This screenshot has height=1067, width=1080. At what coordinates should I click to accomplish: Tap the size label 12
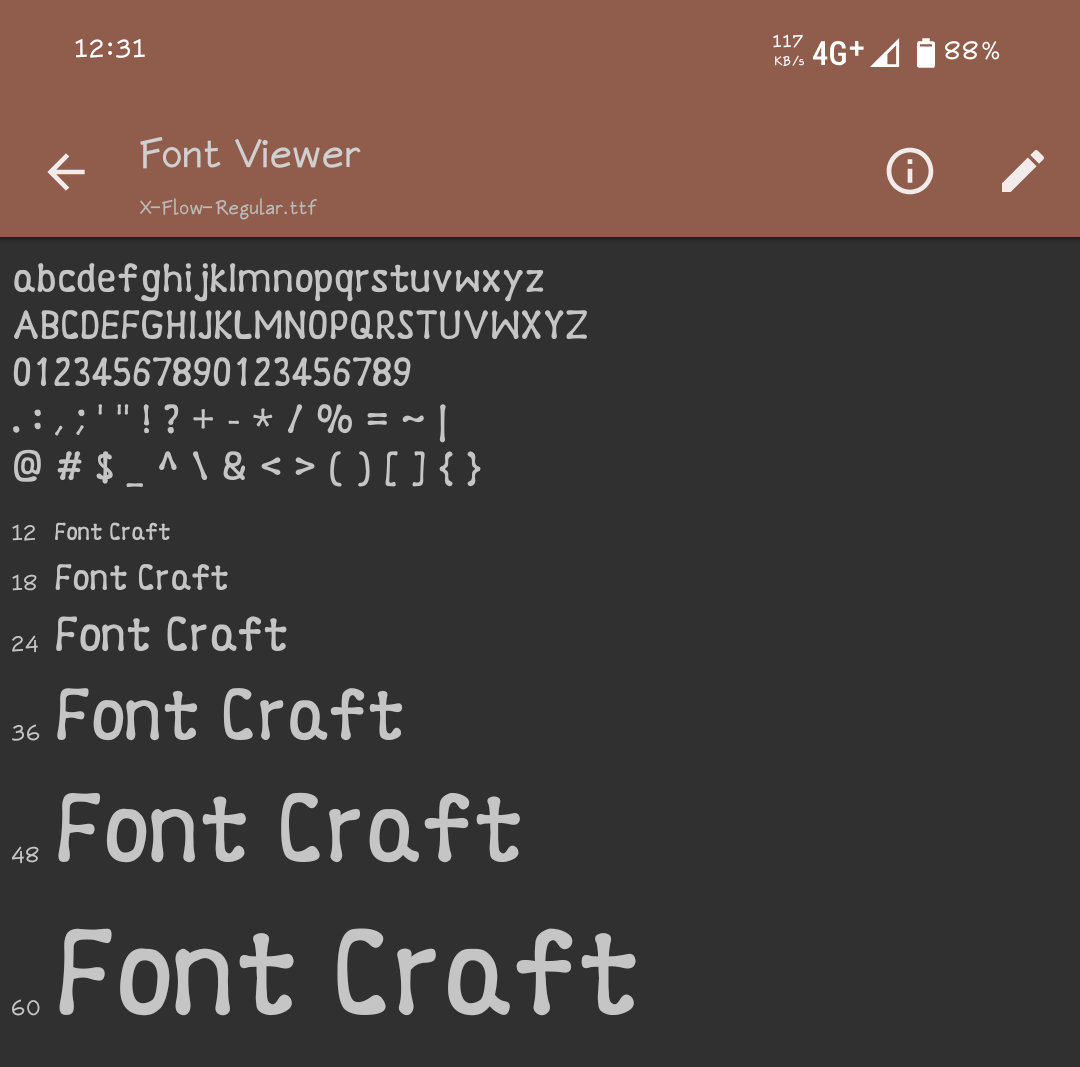[23, 533]
